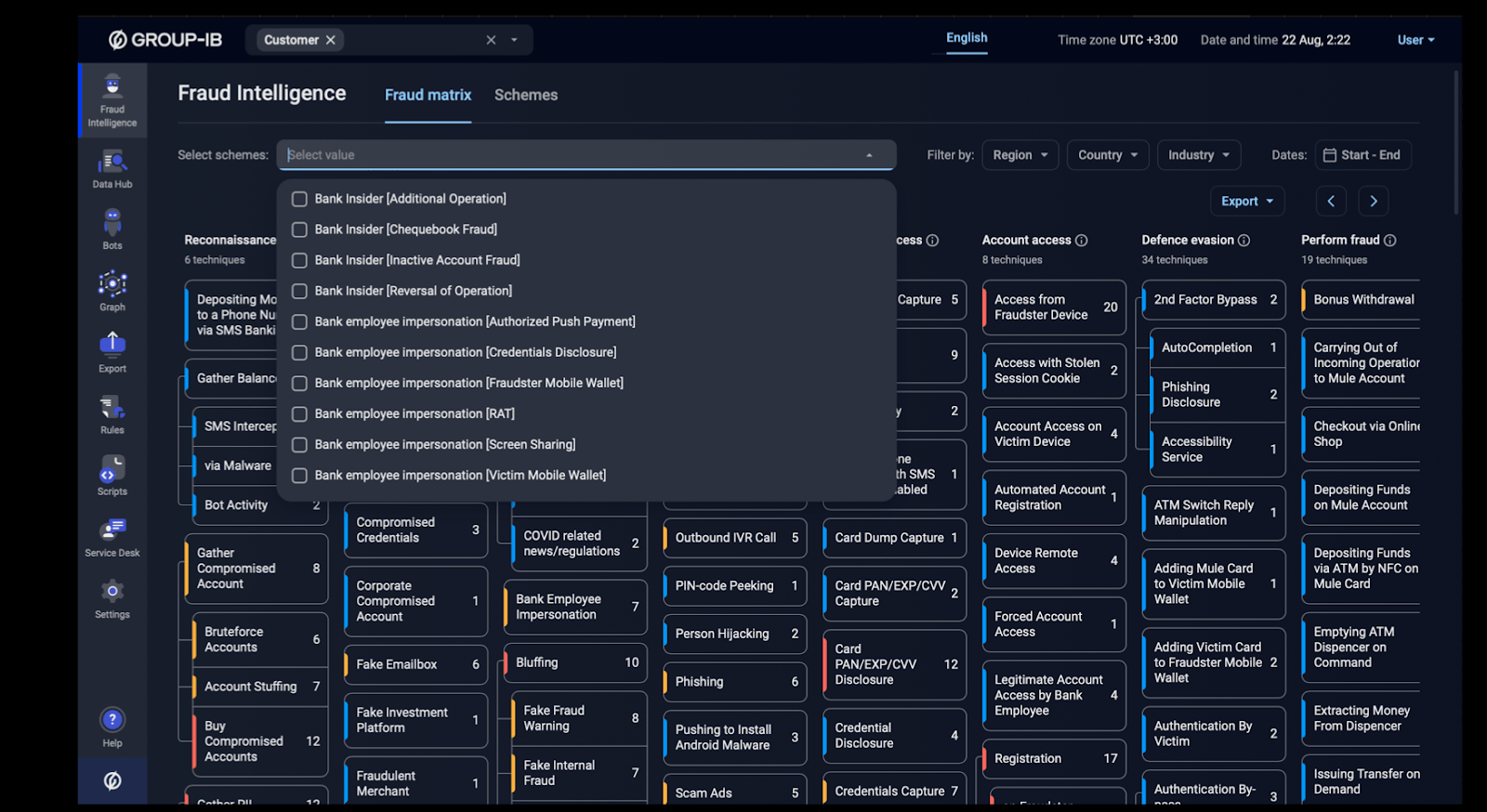This screenshot has height=812, width=1487.
Task: Open the Export dropdown menu
Action: (1247, 201)
